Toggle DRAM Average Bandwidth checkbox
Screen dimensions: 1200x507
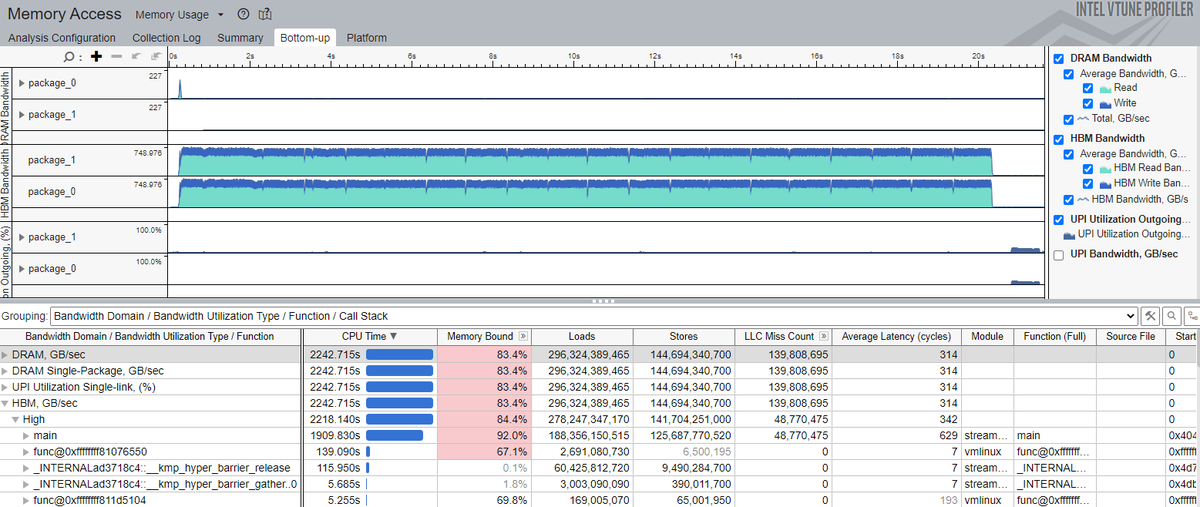(1069, 74)
